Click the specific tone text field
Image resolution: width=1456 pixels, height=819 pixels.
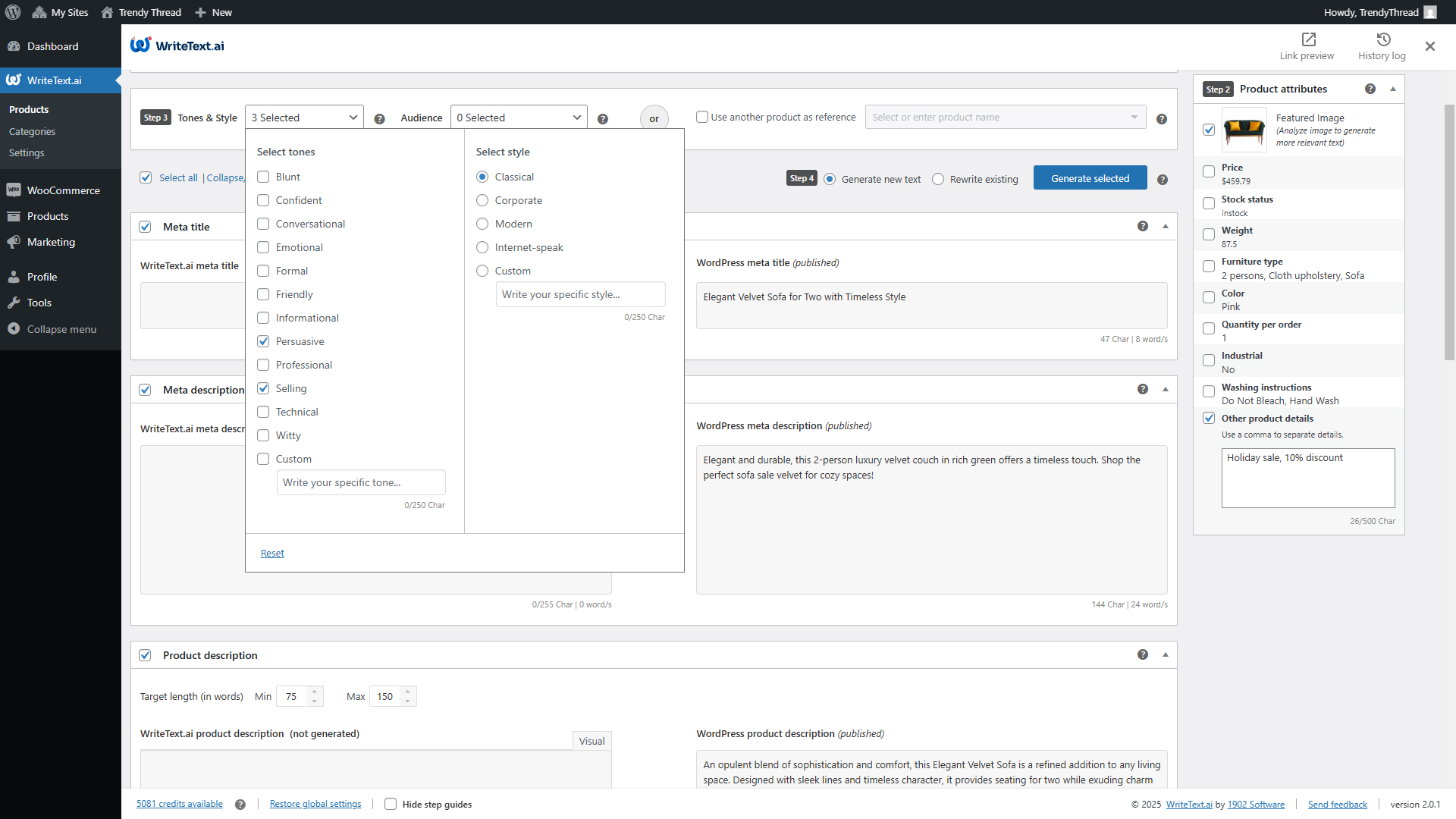click(x=361, y=482)
